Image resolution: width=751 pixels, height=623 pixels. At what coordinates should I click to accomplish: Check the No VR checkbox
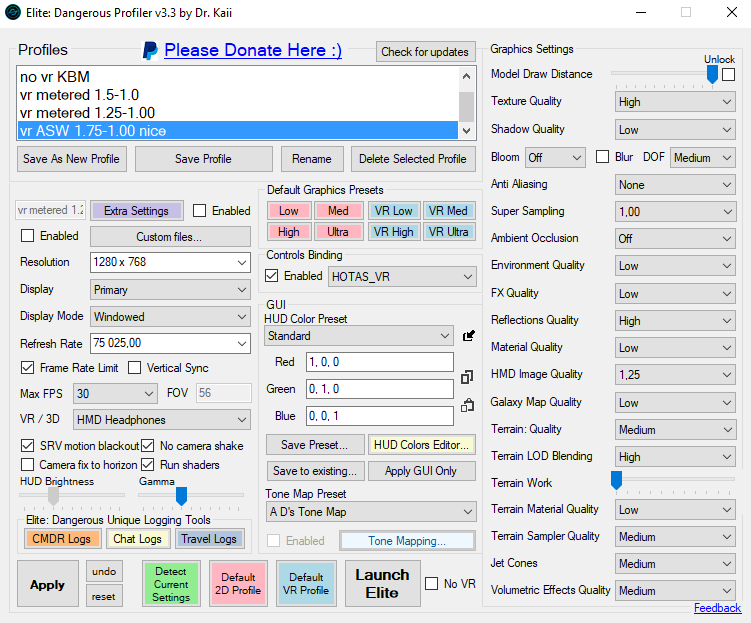tap(432, 584)
